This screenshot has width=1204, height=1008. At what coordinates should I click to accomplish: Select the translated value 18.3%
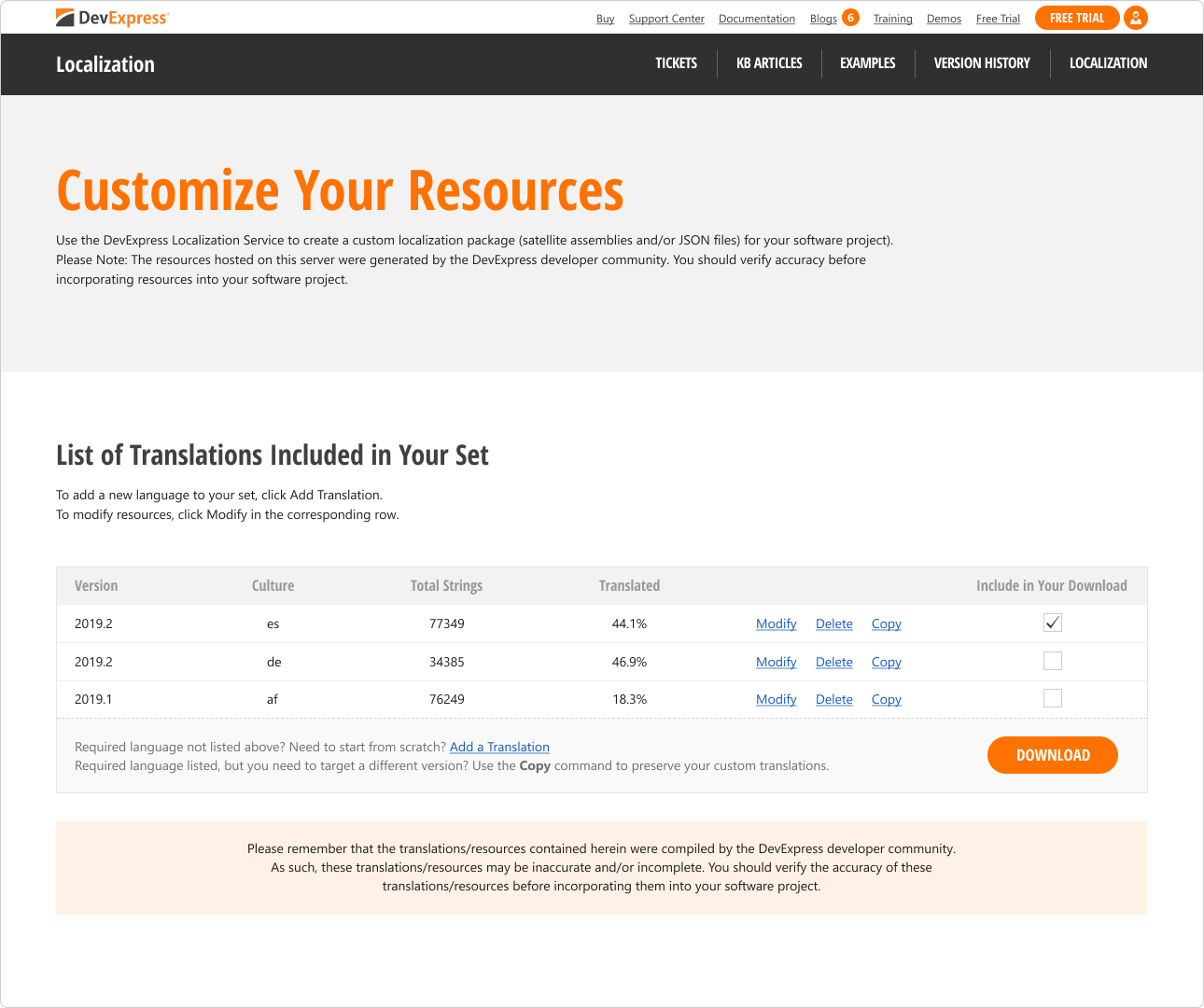pos(629,699)
